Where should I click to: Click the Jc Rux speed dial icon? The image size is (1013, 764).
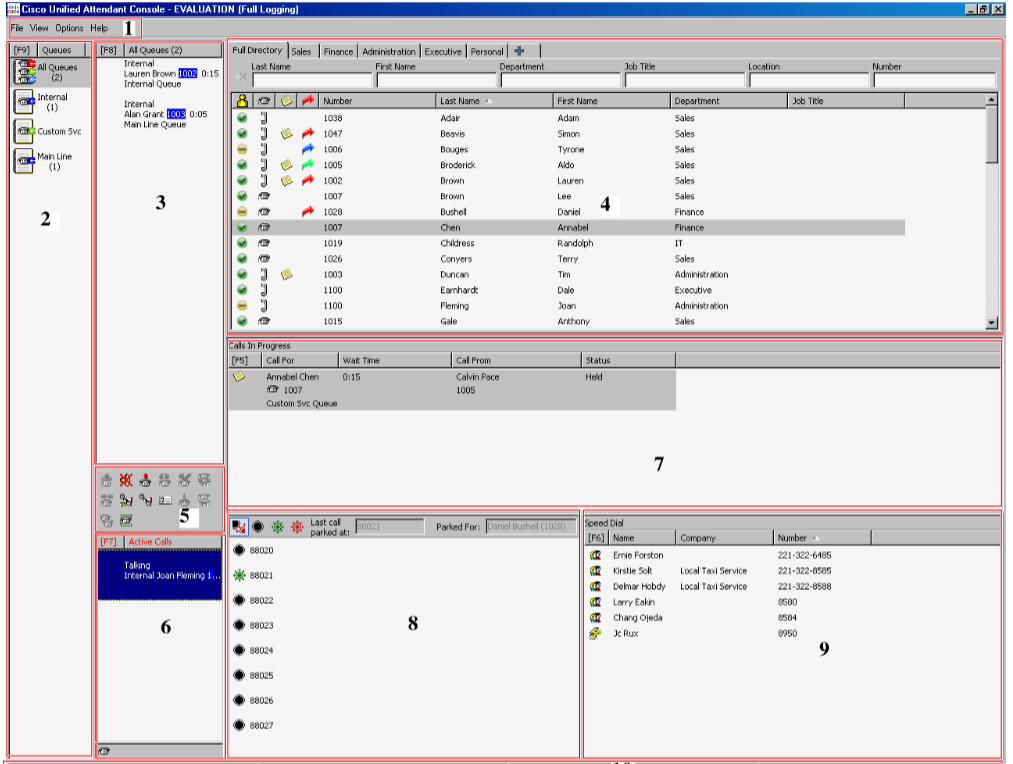click(596, 634)
